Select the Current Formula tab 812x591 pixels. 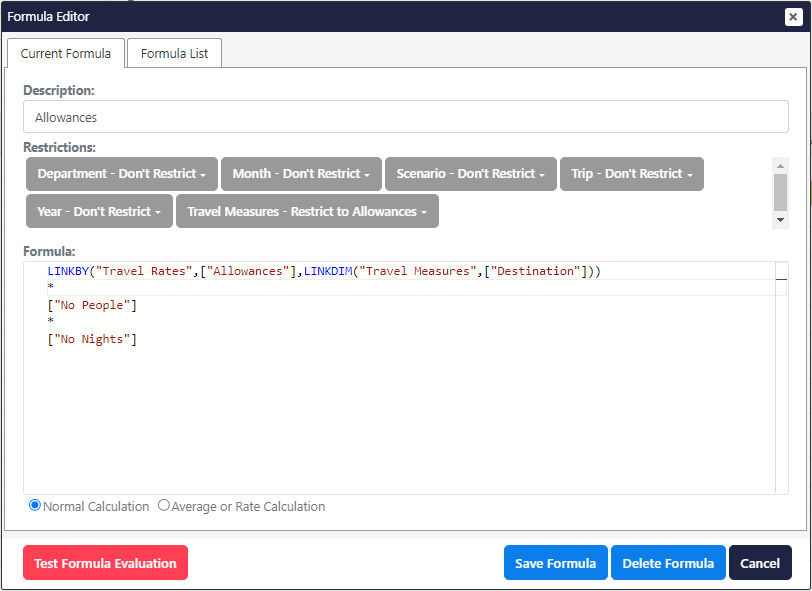[x=66, y=53]
